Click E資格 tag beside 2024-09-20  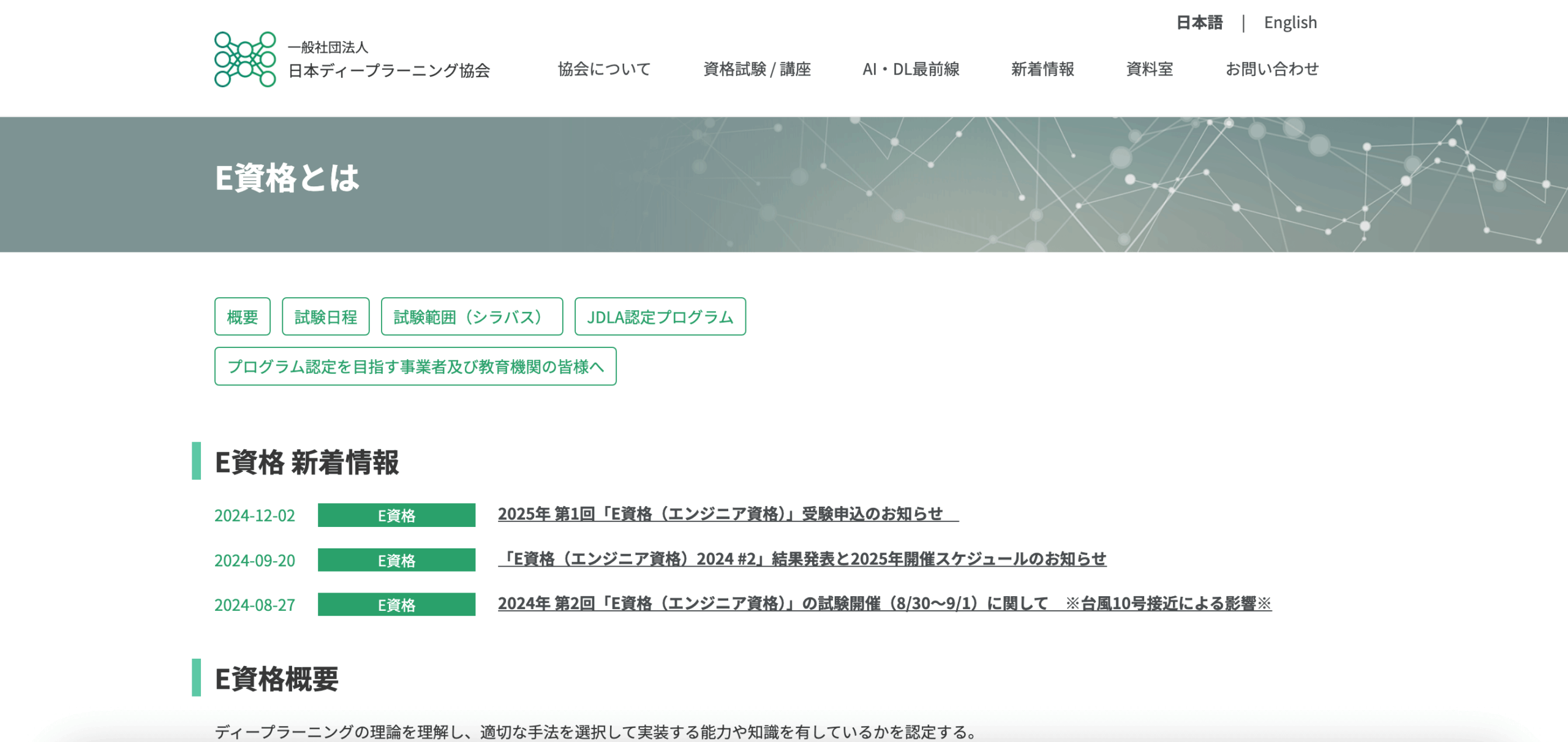pos(396,560)
